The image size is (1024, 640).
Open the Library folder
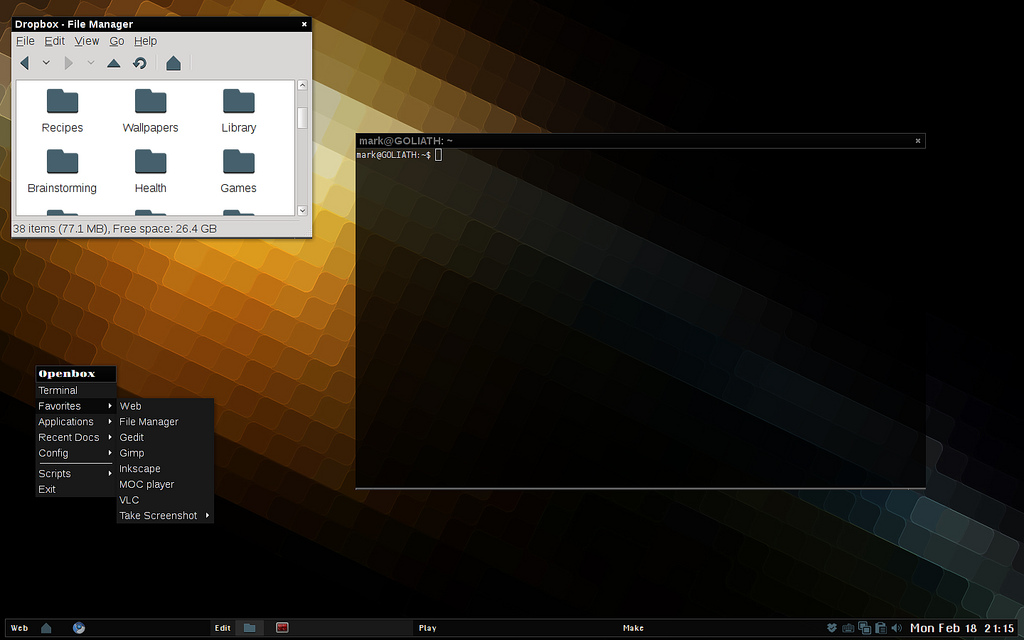[238, 111]
